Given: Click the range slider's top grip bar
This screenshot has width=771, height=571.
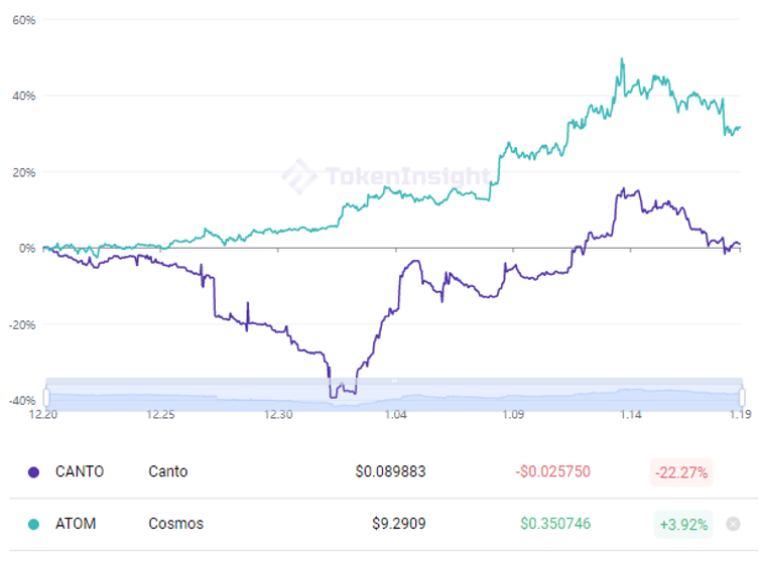Looking at the screenshot, I should 394,381.
